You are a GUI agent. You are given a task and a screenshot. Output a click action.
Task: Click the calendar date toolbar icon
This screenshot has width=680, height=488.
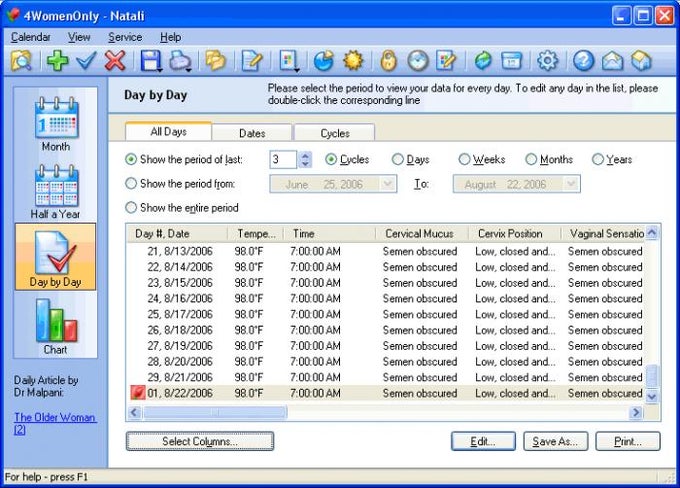(x=512, y=60)
